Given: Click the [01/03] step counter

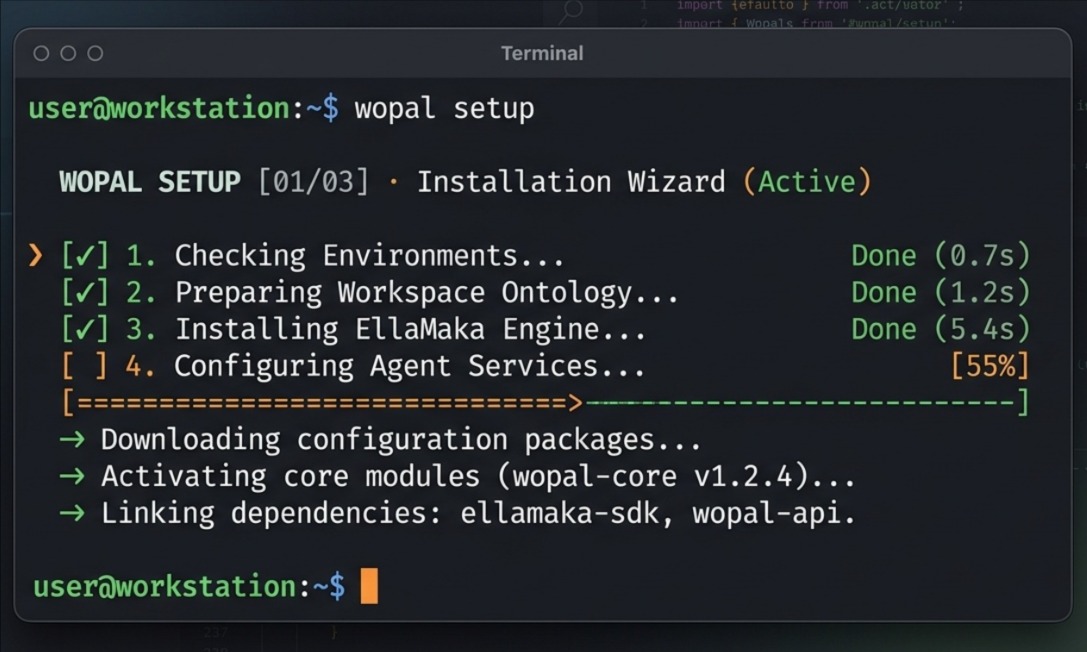Looking at the screenshot, I should click(x=313, y=182).
